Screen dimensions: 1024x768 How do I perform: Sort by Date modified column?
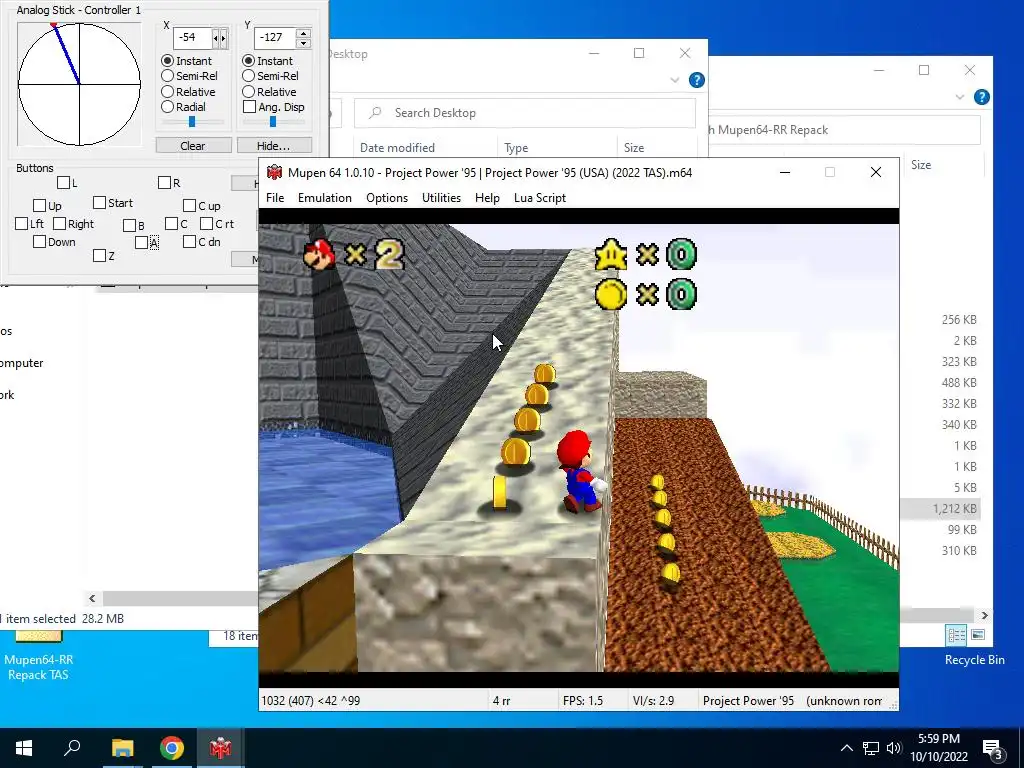coord(397,148)
